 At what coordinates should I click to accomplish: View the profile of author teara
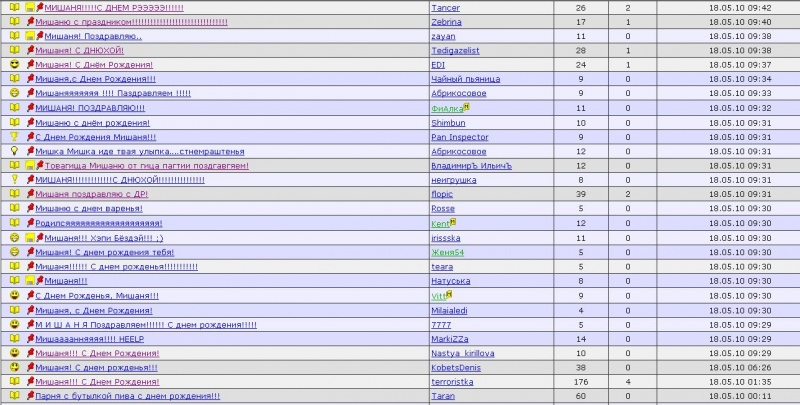click(x=442, y=267)
